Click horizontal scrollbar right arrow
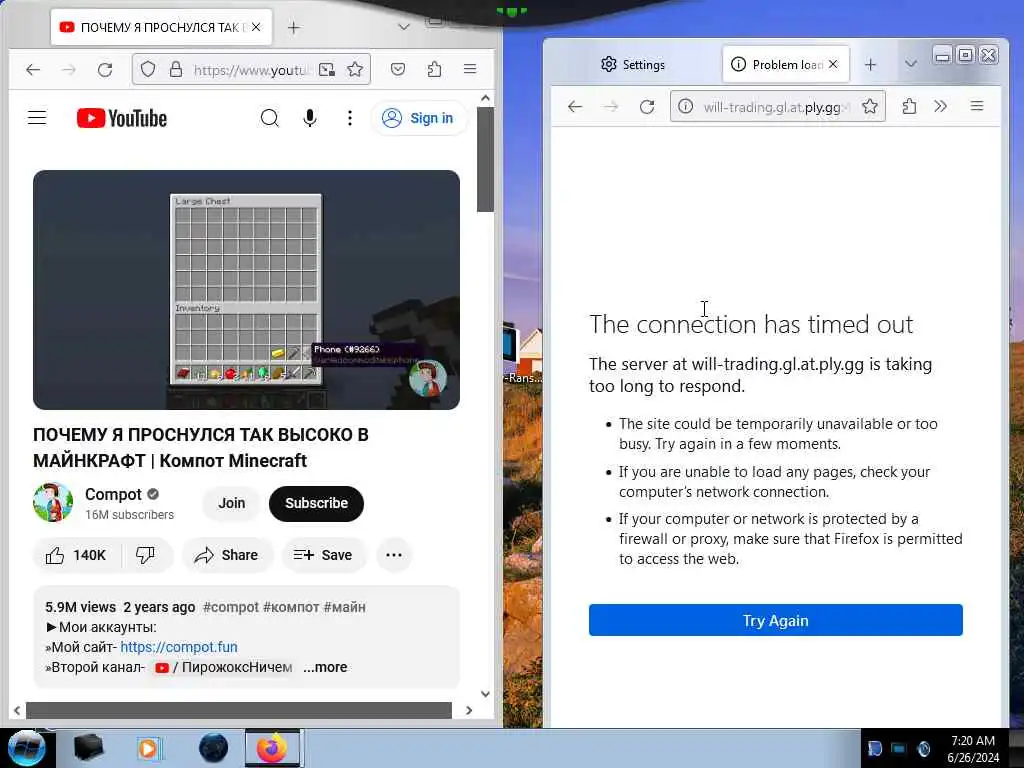 tap(469, 710)
